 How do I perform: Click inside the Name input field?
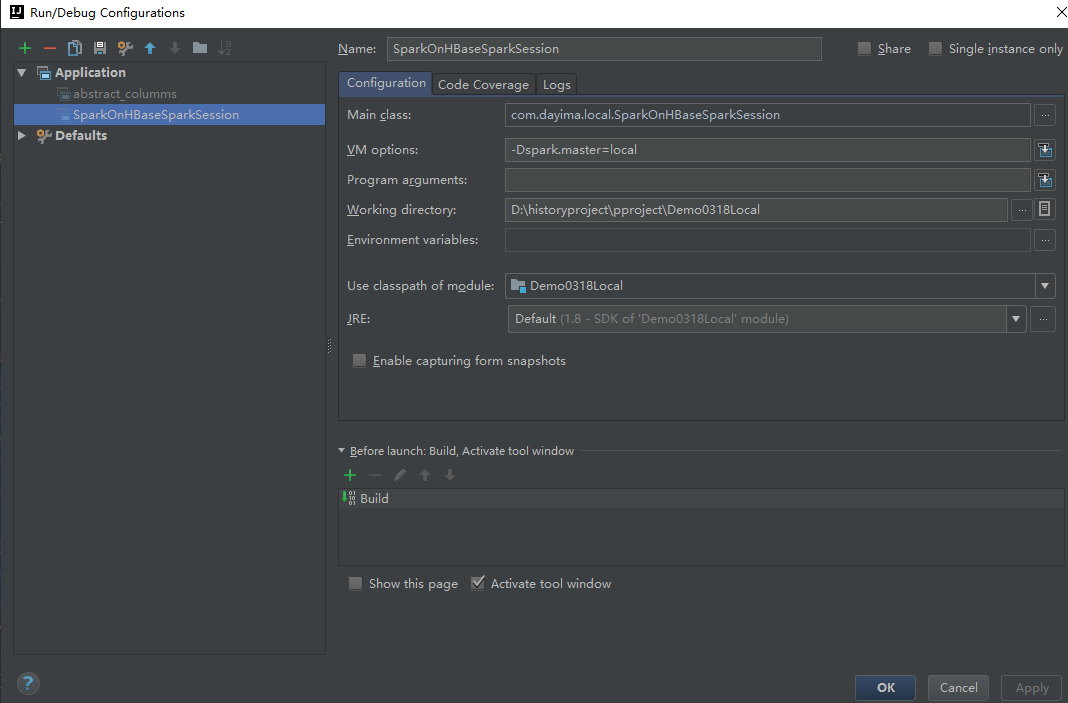(x=600, y=48)
